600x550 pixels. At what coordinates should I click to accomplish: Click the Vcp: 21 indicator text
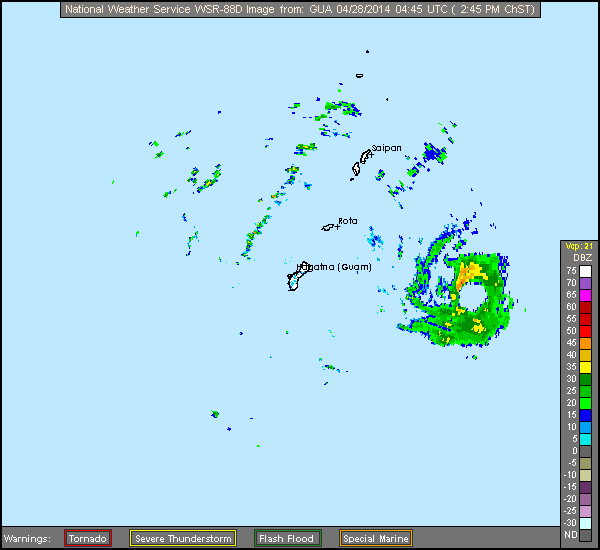(x=579, y=246)
